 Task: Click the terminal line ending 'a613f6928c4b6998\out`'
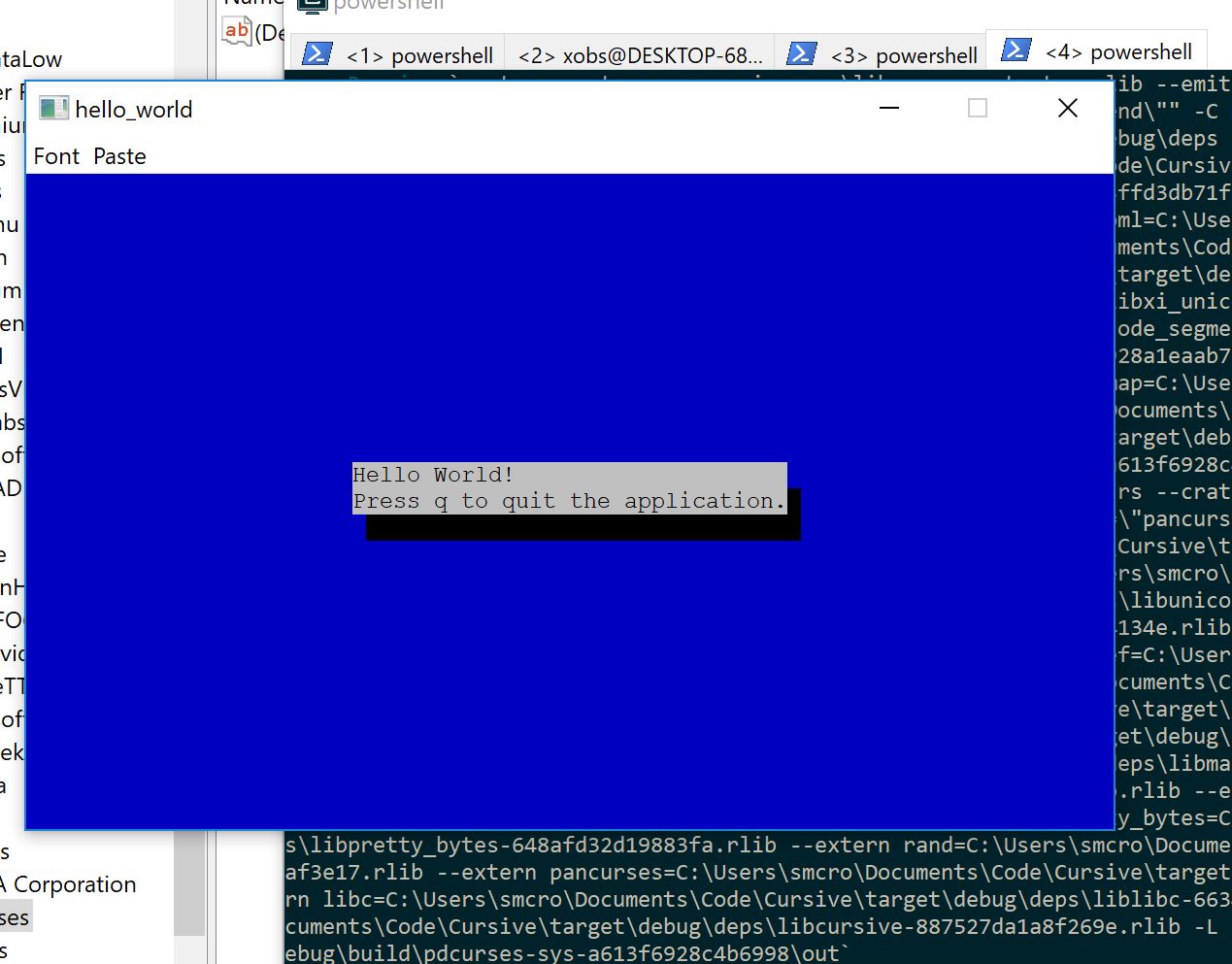coord(567,952)
